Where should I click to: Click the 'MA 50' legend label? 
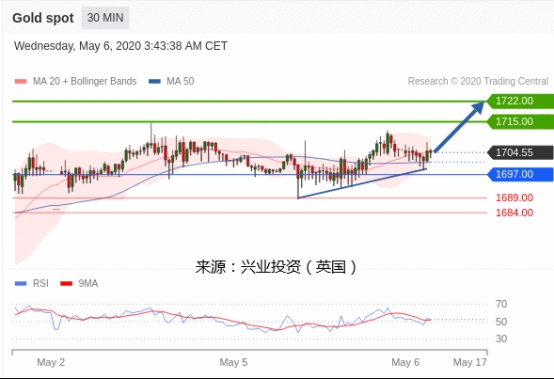(180, 81)
